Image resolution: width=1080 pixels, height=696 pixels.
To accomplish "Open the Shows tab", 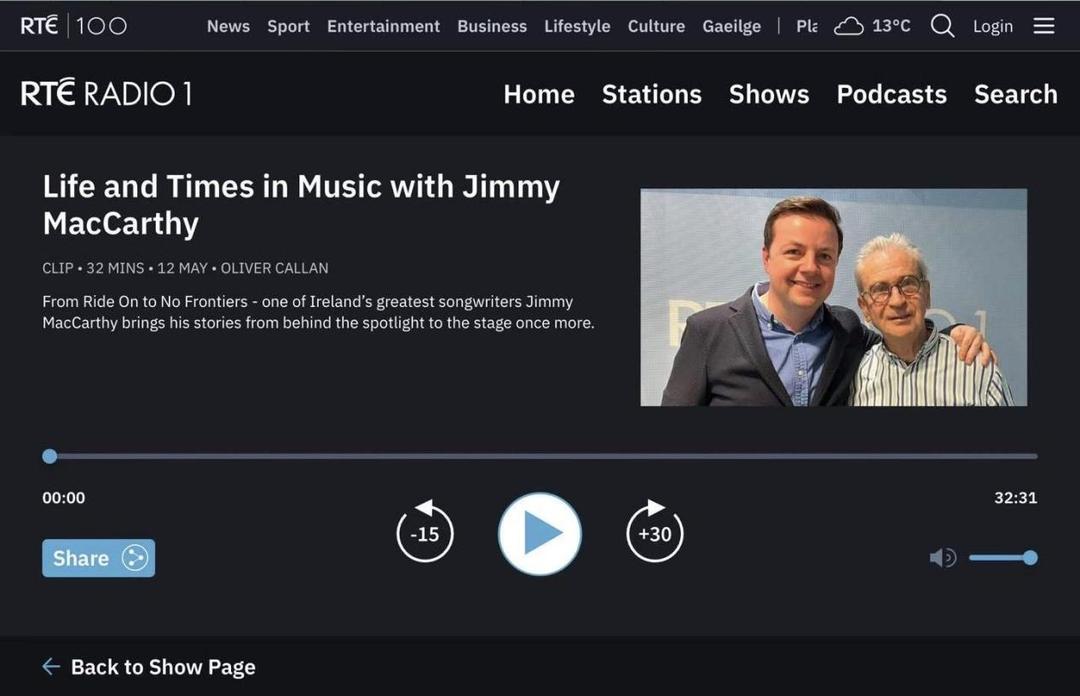I will [x=769, y=94].
